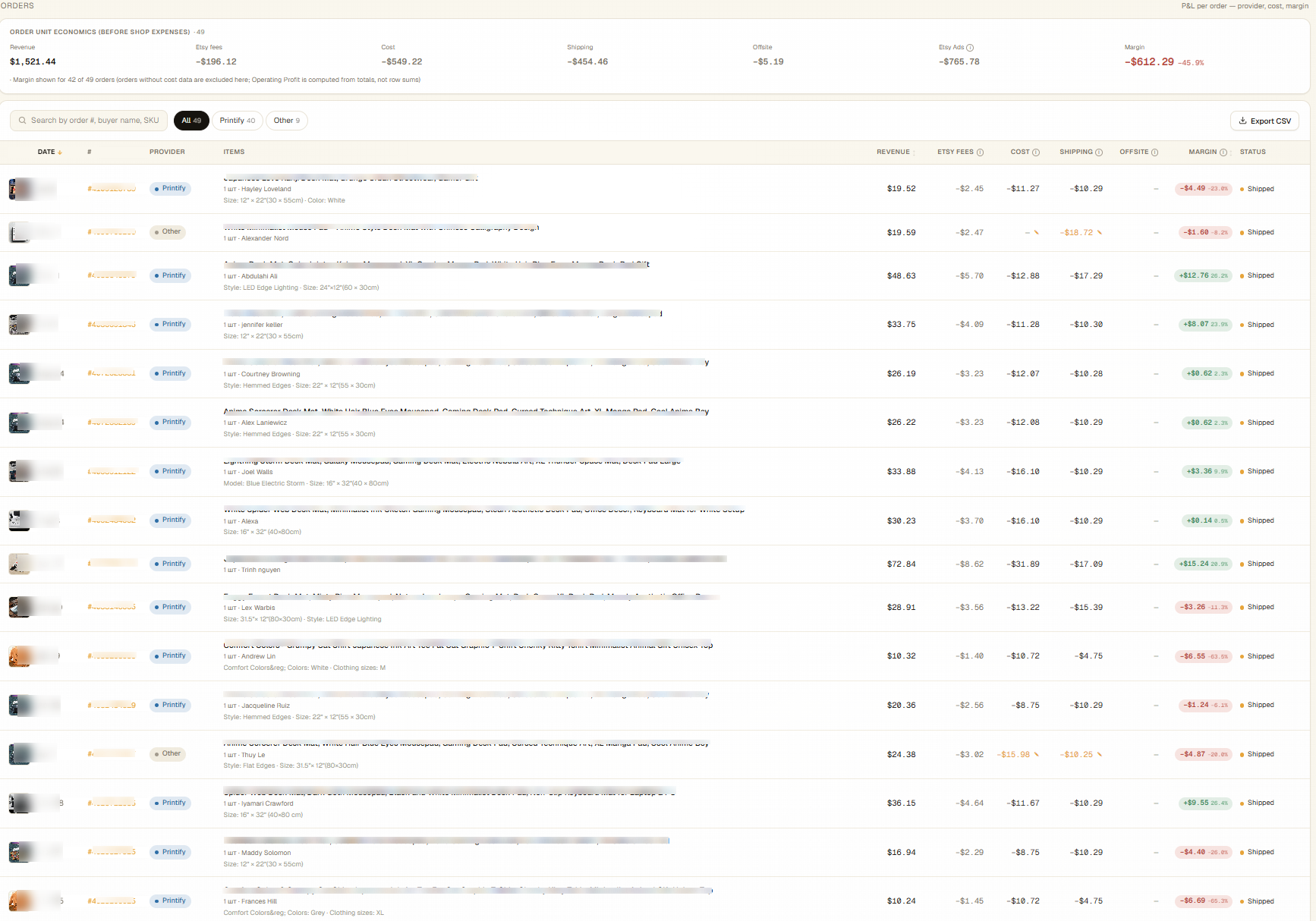Click the Export CSV download icon

click(1243, 121)
